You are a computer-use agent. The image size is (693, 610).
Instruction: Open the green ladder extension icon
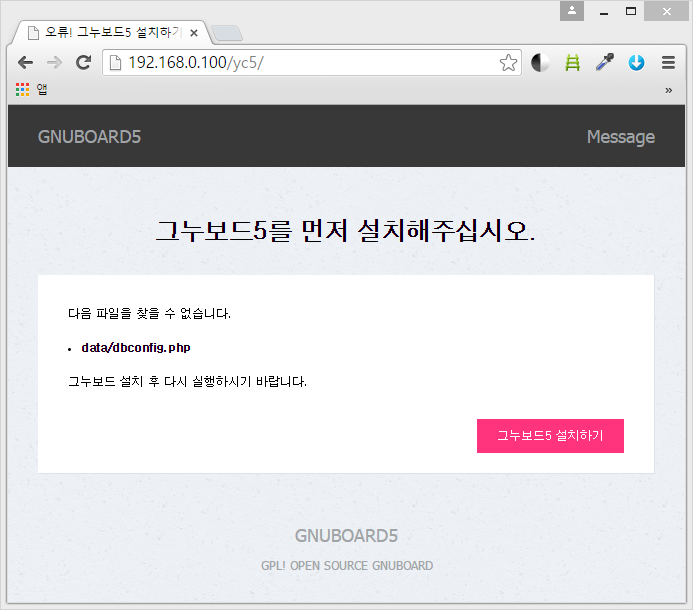pos(572,63)
